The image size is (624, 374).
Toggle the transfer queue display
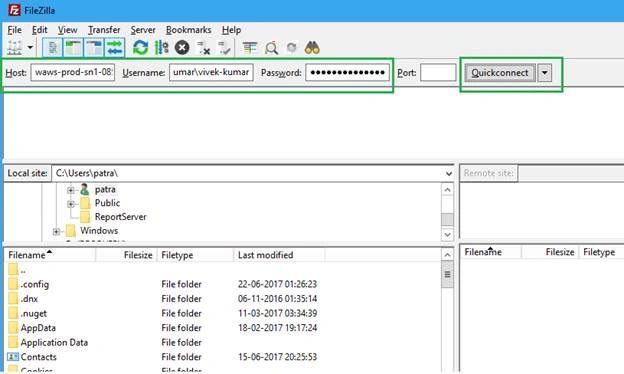point(115,48)
